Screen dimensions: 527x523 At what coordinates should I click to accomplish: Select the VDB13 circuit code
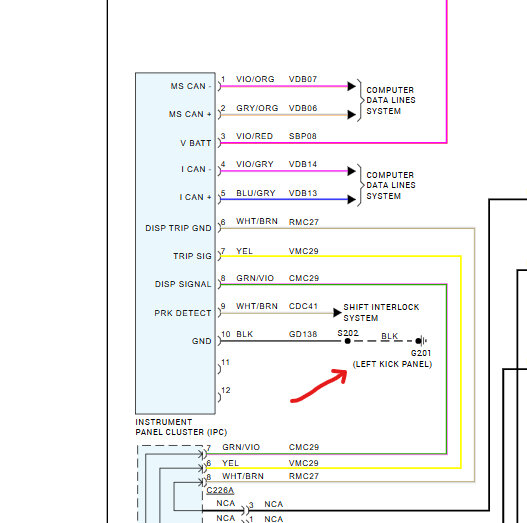tap(303, 193)
